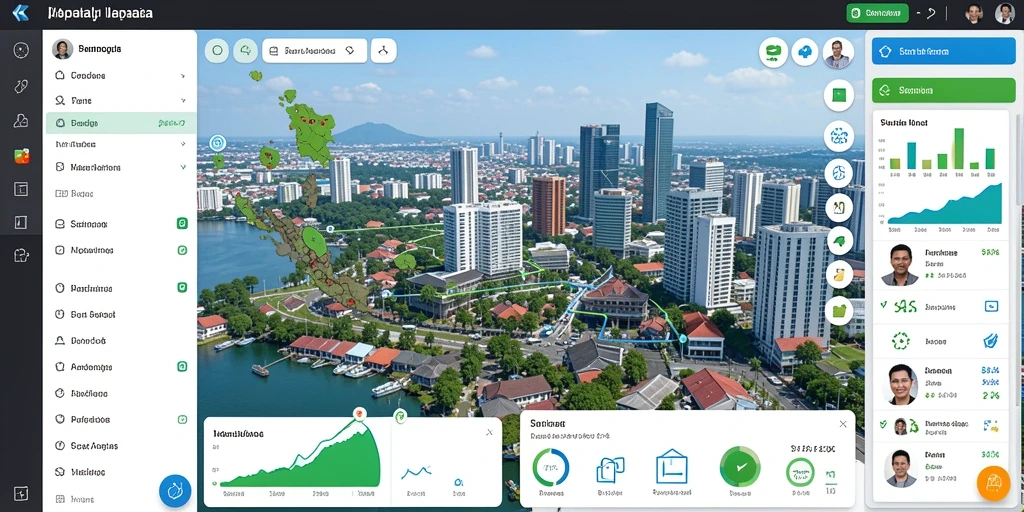This screenshot has width=1024, height=512.
Task: Open the compass circle icon in dark sidebar
Action: [x=21, y=51]
